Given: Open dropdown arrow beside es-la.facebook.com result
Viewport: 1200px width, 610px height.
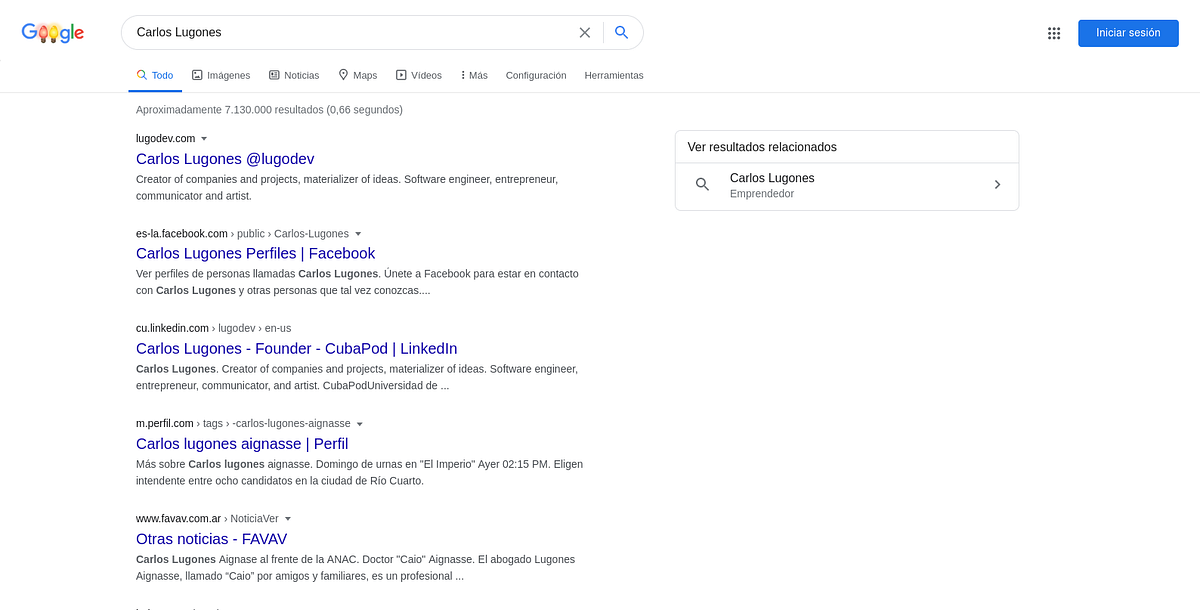Looking at the screenshot, I should (358, 233).
